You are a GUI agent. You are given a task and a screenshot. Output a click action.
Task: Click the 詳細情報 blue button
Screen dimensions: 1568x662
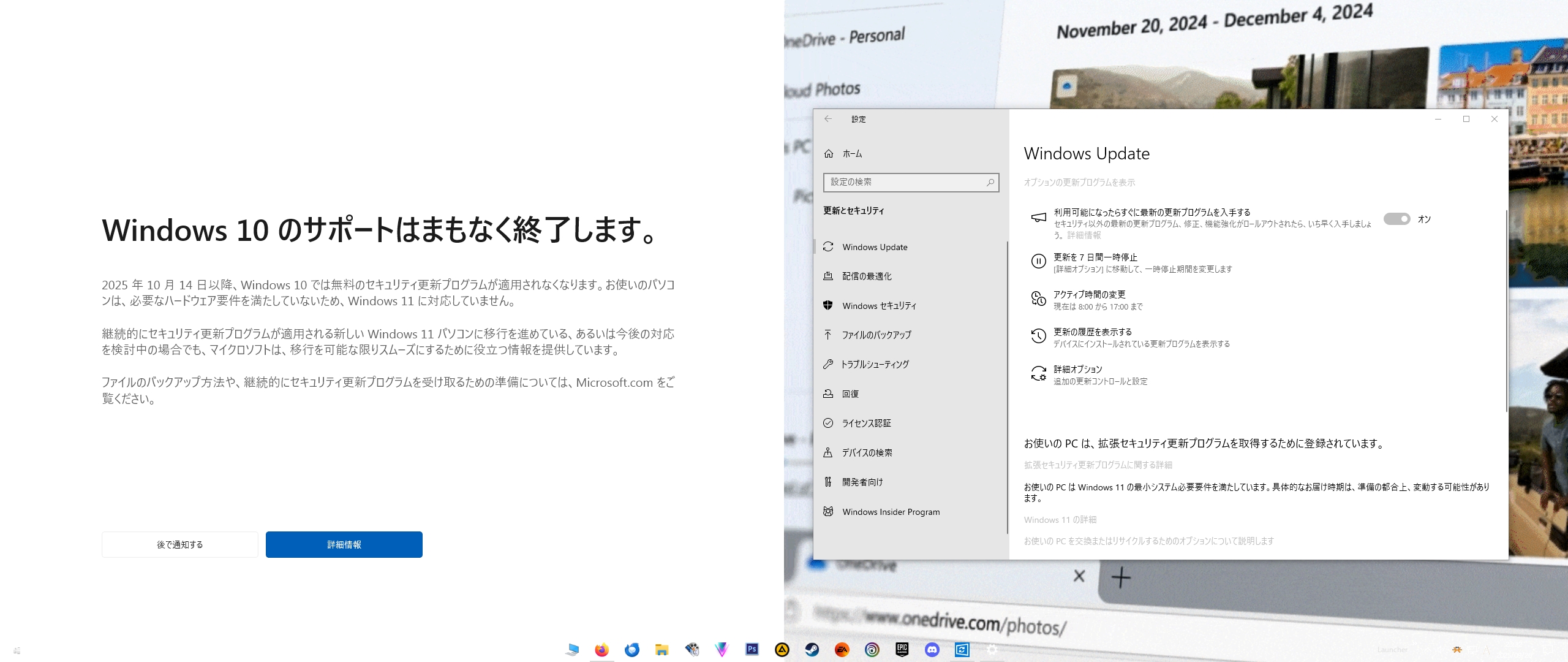(x=344, y=544)
